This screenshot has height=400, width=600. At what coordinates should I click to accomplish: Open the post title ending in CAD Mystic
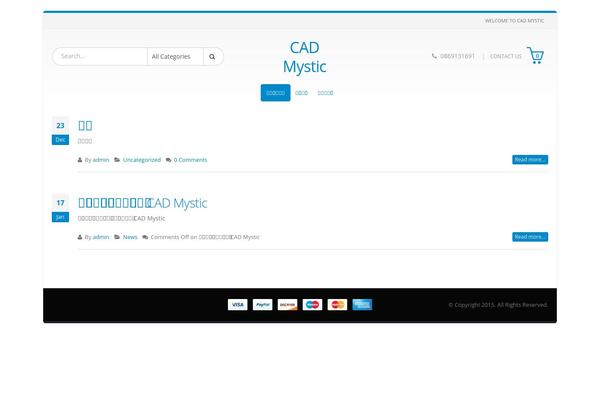click(142, 203)
